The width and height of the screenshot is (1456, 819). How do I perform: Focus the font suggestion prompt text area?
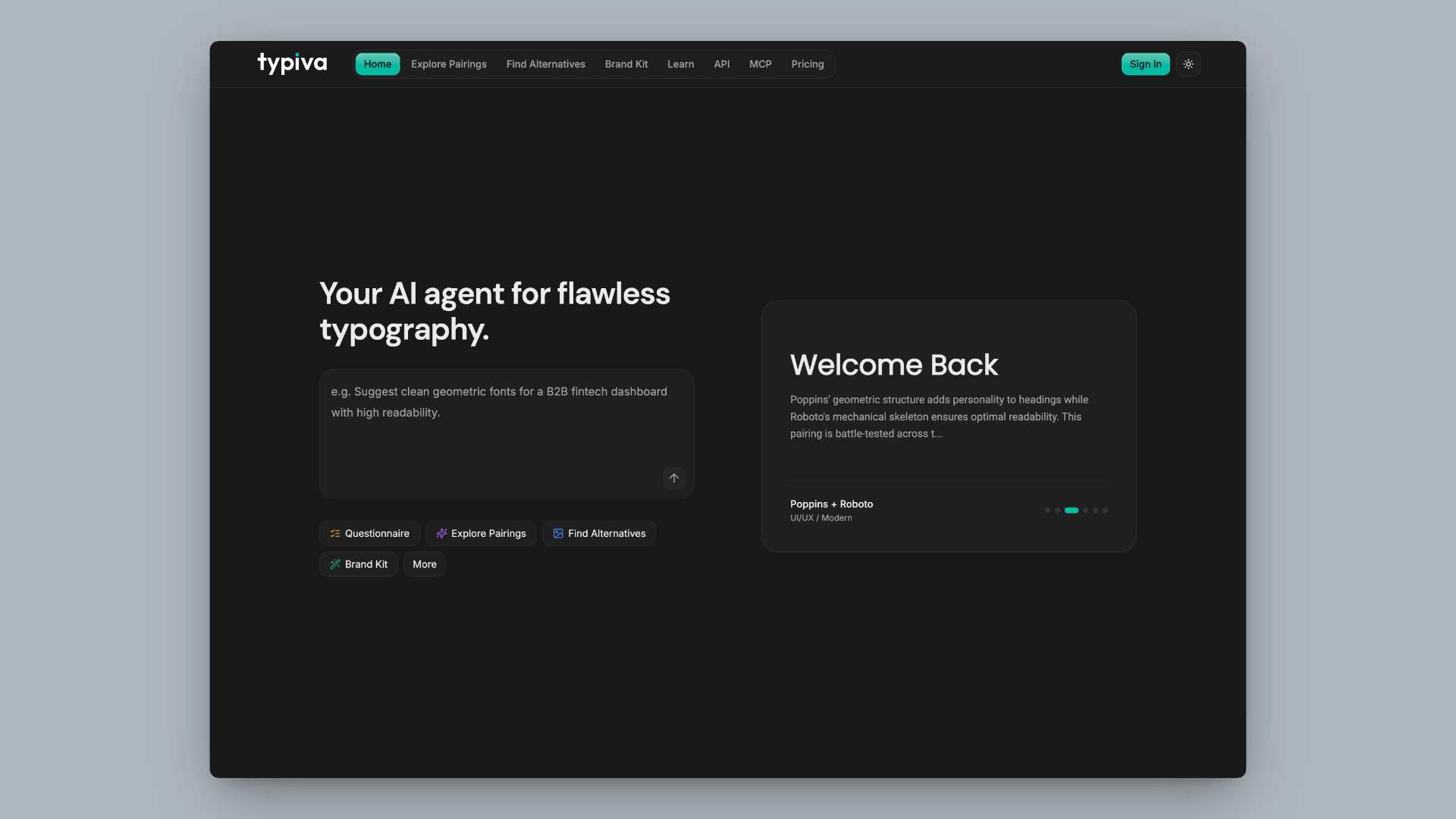pyautogui.click(x=507, y=434)
